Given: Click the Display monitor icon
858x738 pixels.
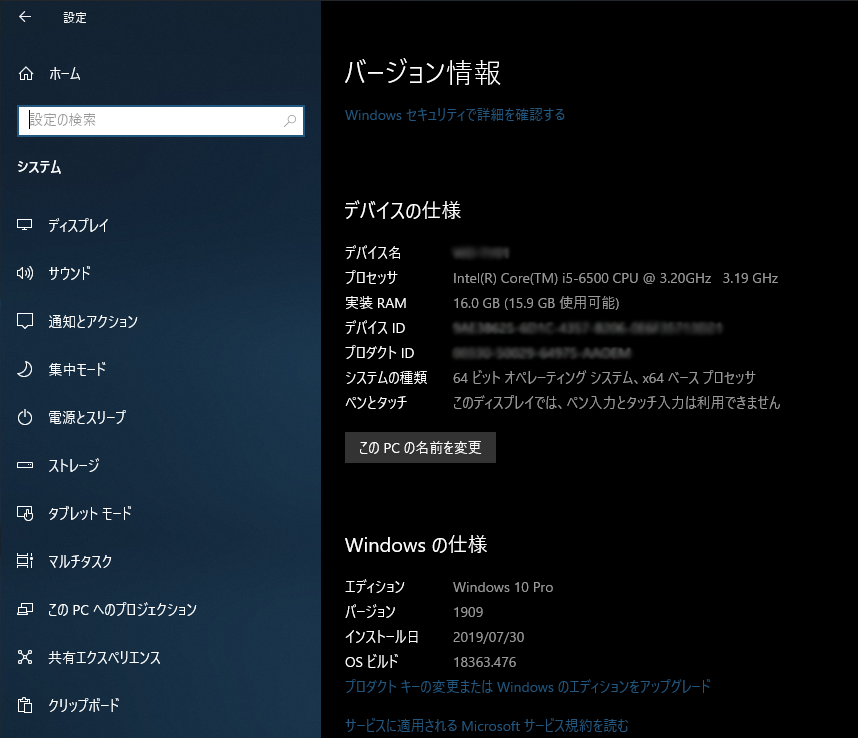Looking at the screenshot, I should click(25, 225).
